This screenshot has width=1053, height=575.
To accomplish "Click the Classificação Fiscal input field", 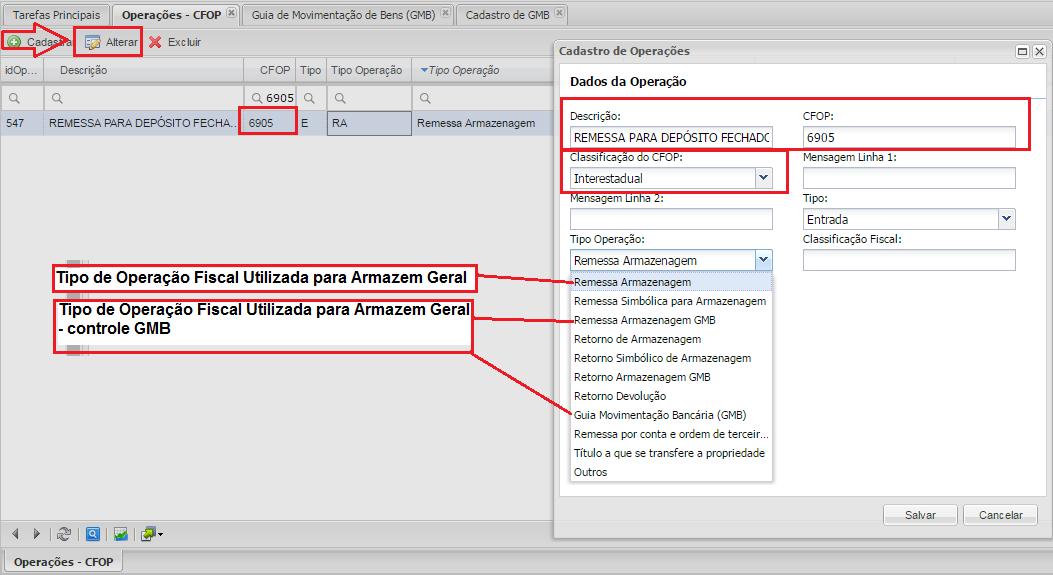I will tap(909, 260).
